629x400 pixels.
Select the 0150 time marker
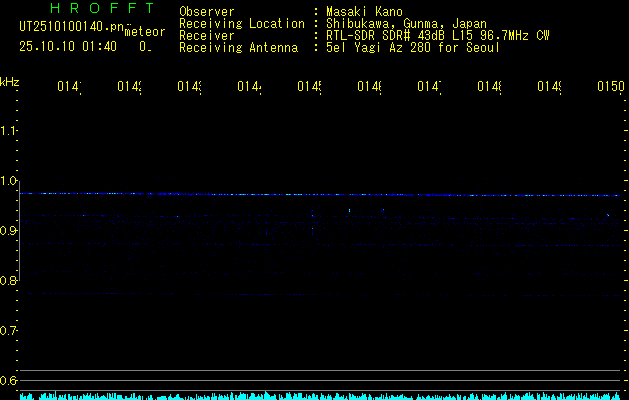pos(610,88)
